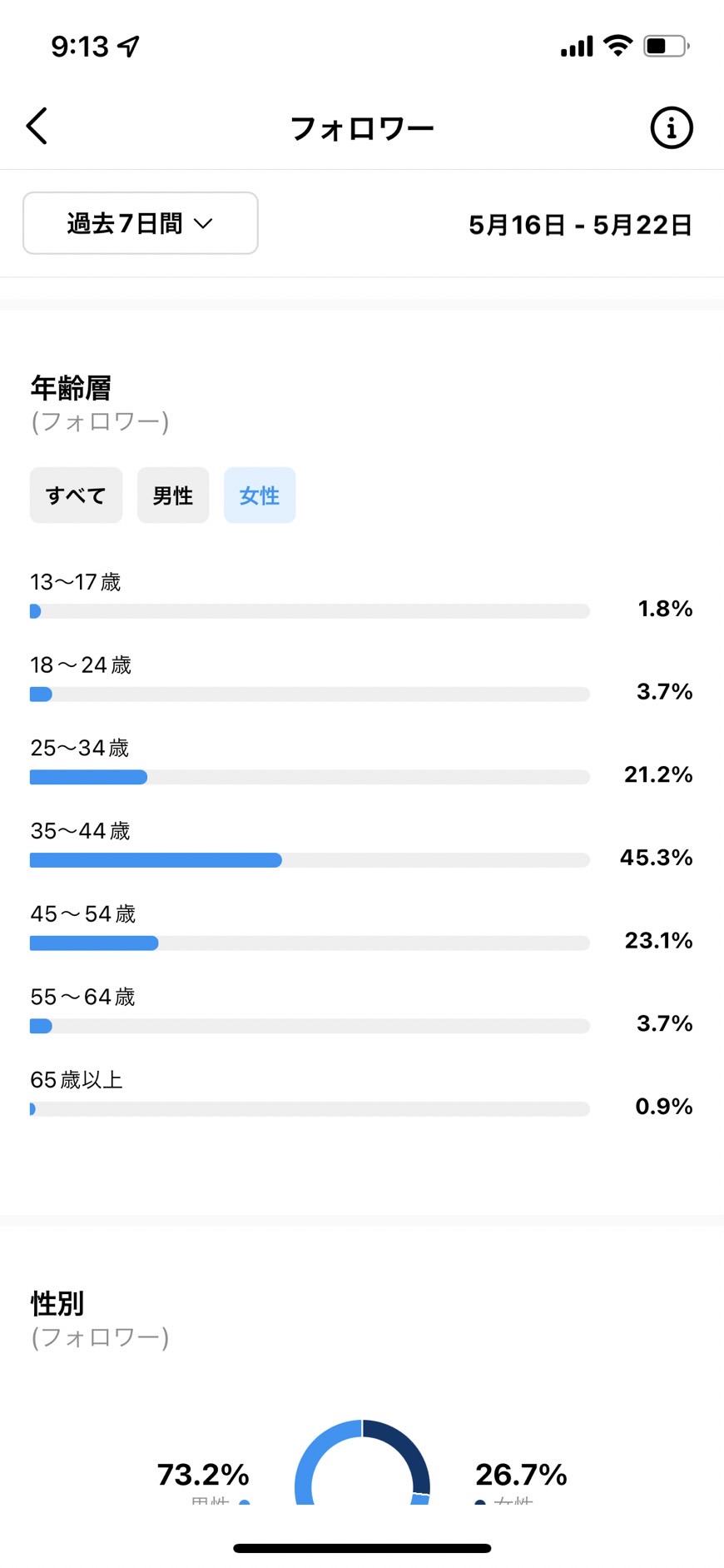This screenshot has width=724, height=1568.
Task: Tap the Wi-Fi status icon
Action: (617, 45)
